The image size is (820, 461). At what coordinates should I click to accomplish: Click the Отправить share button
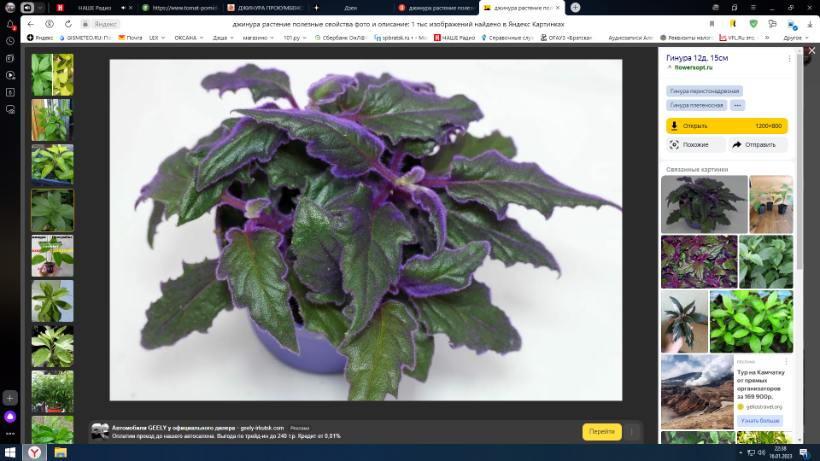[x=758, y=145]
